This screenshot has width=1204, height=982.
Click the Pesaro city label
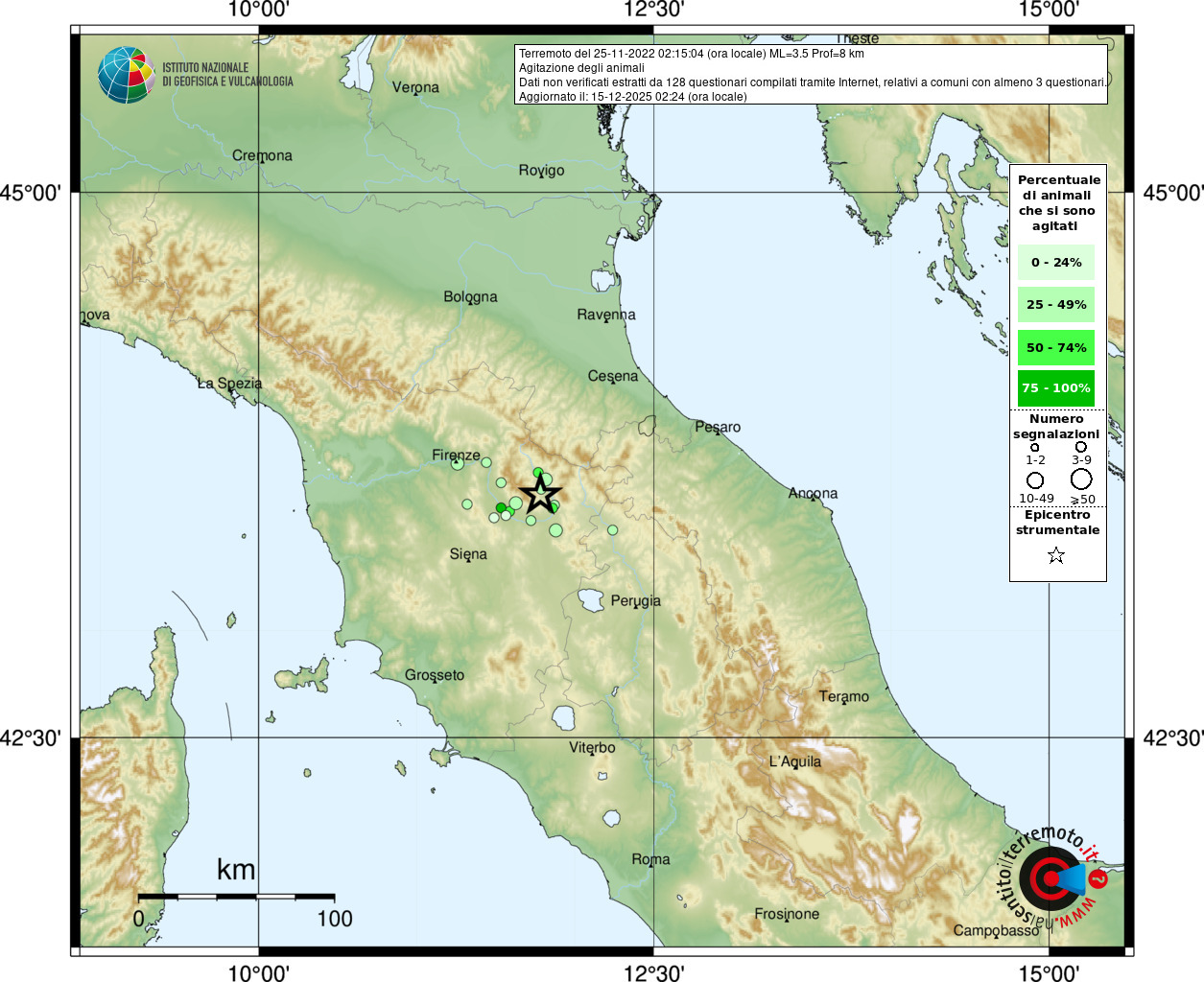click(718, 428)
